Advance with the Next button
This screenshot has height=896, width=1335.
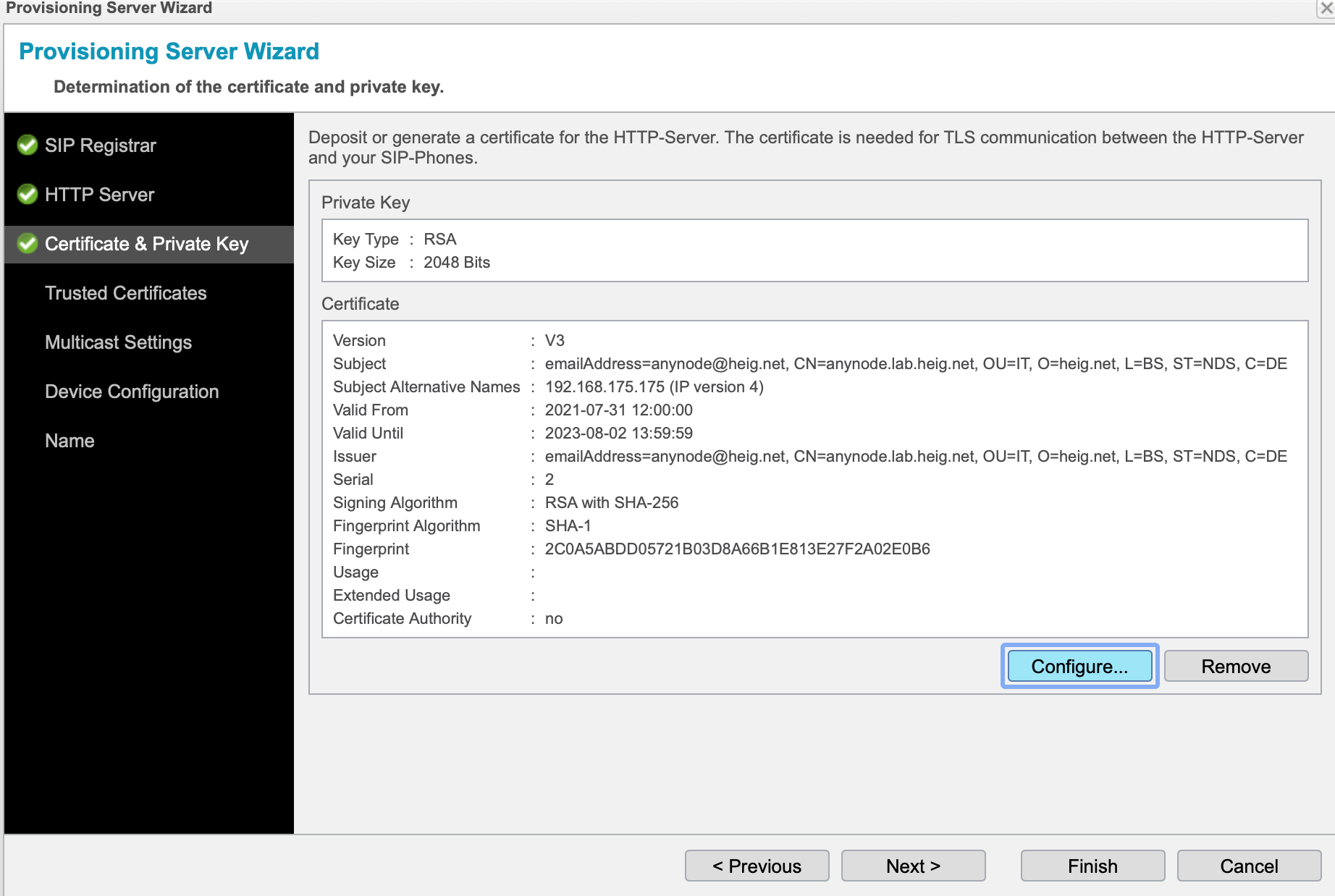pos(913,866)
